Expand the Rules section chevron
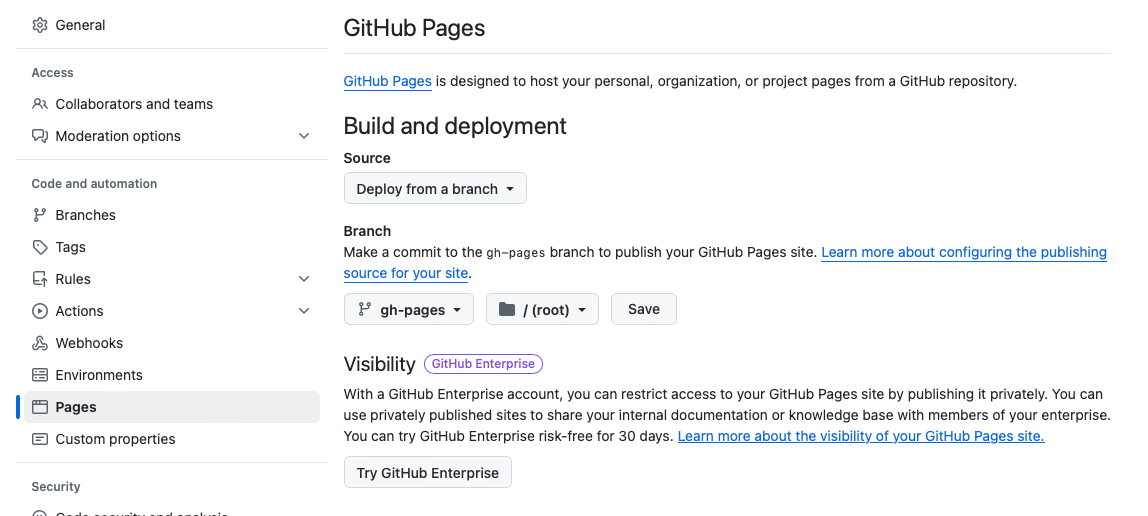The width and height of the screenshot is (1148, 516). (x=304, y=279)
